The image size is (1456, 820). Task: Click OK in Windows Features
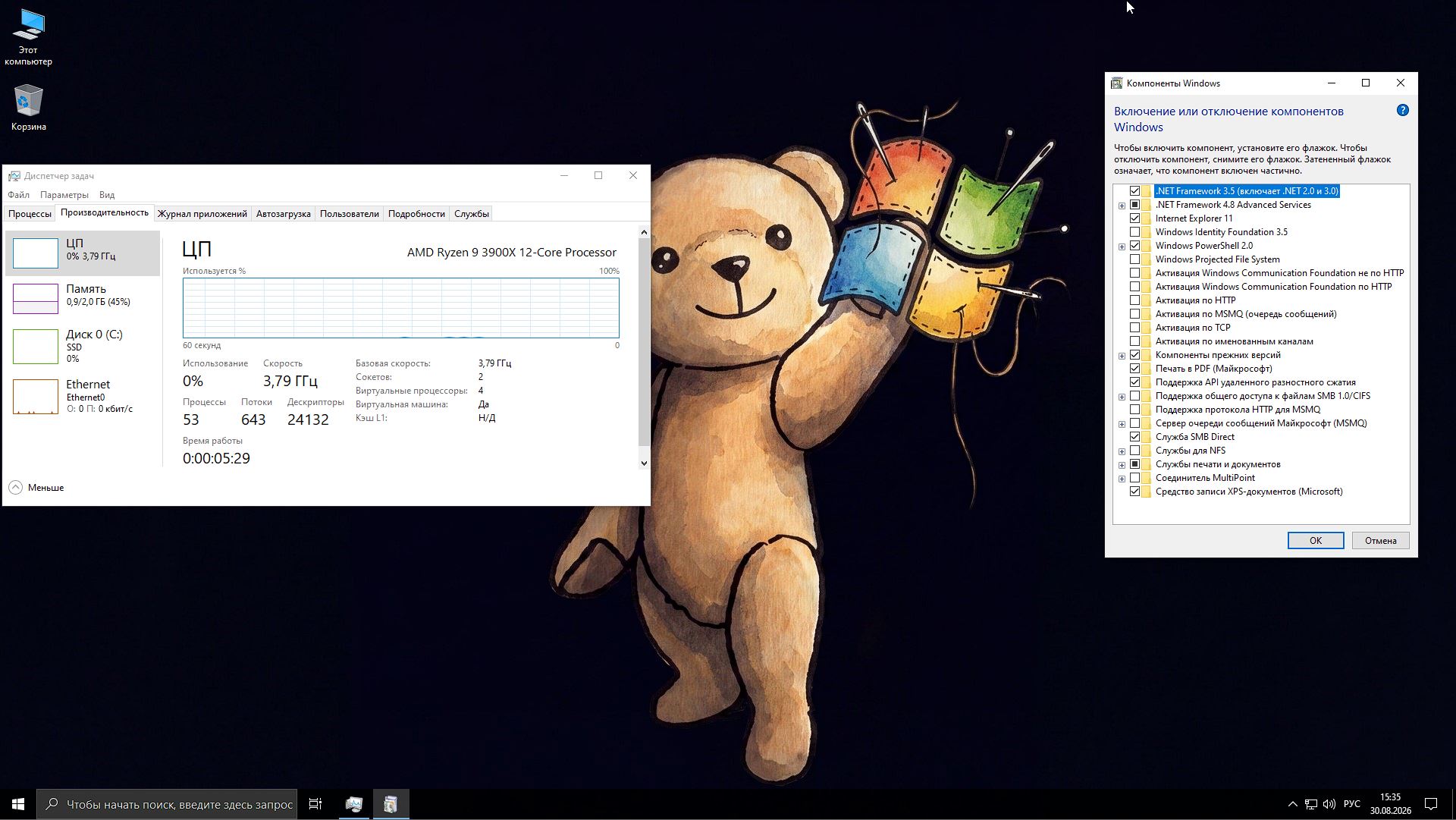click(1316, 541)
